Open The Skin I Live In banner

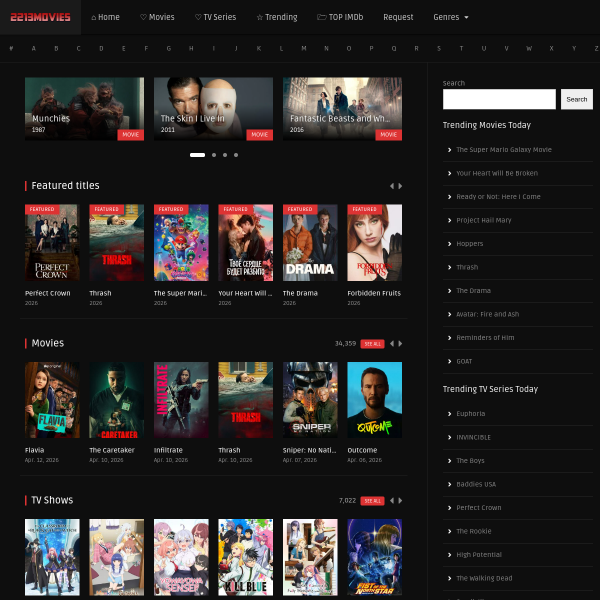click(x=214, y=109)
